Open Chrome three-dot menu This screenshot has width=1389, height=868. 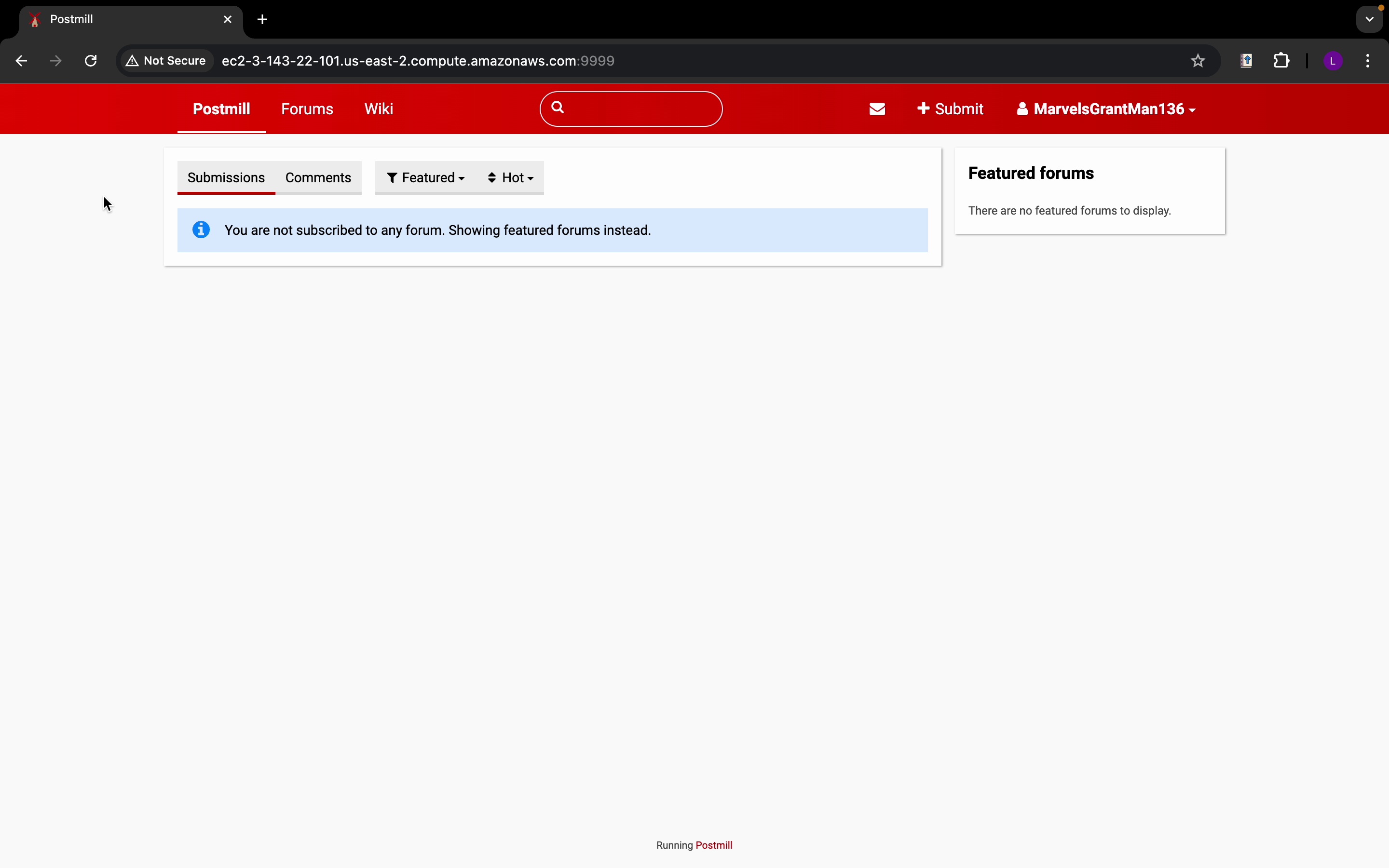pos(1368,61)
